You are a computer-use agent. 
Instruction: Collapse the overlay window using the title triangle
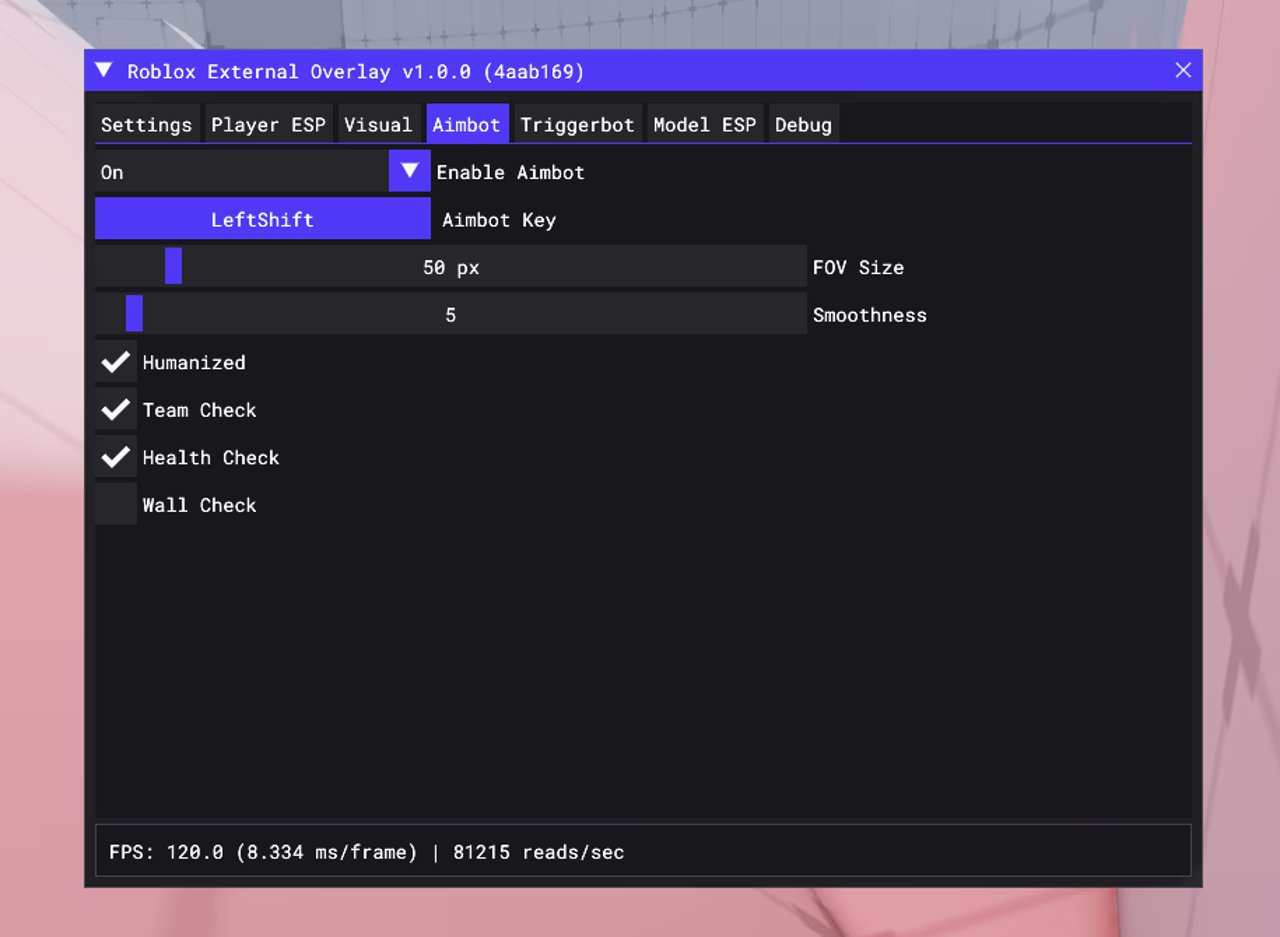tap(103, 70)
